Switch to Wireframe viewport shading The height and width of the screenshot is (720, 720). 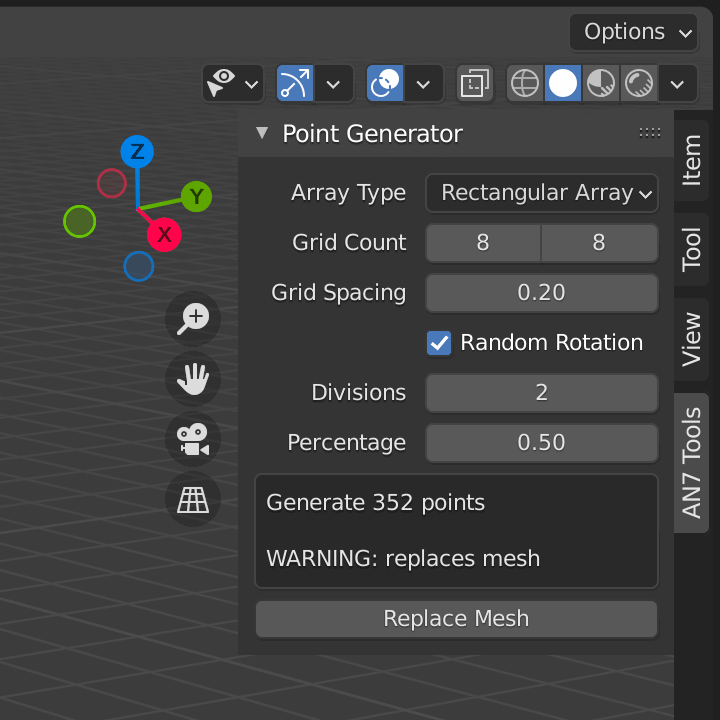(525, 83)
